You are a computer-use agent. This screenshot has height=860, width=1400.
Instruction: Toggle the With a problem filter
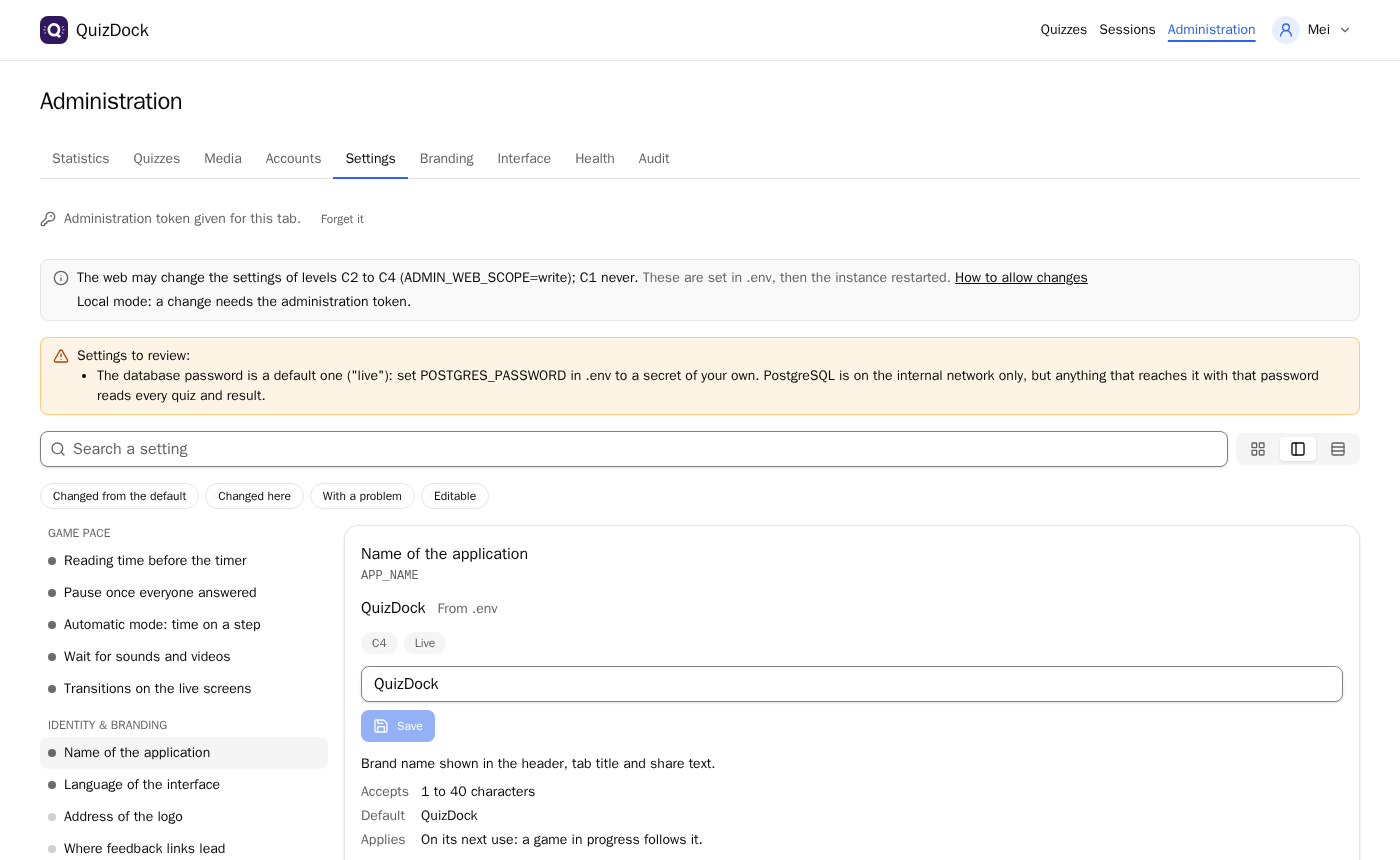click(362, 496)
